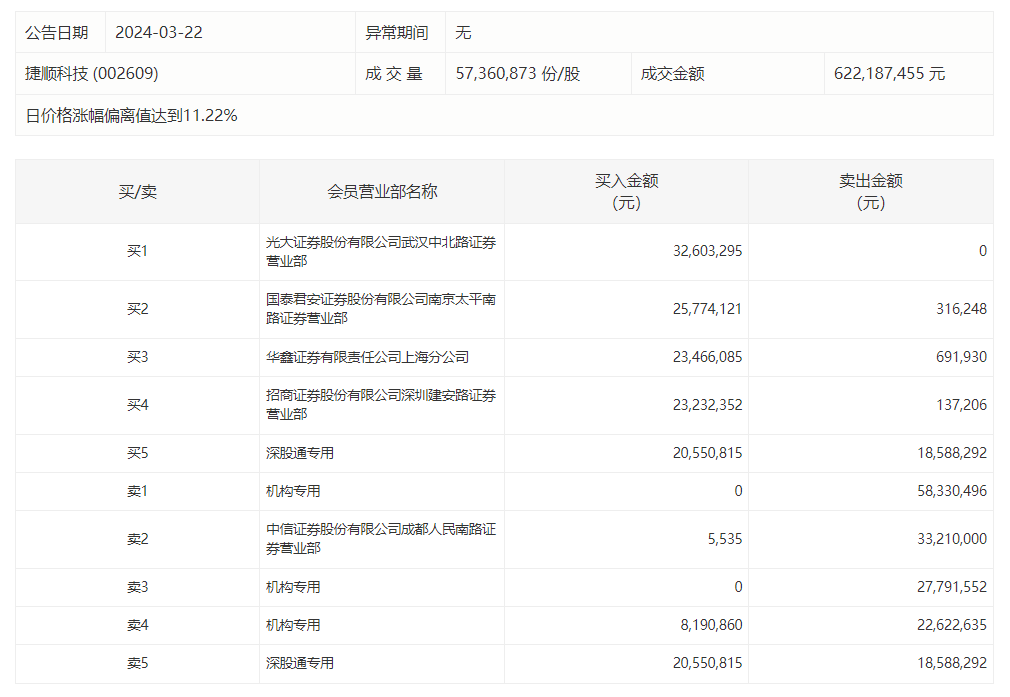Open the 捷顺科技 (002609) stock name
The image size is (1010, 697).
point(92,73)
